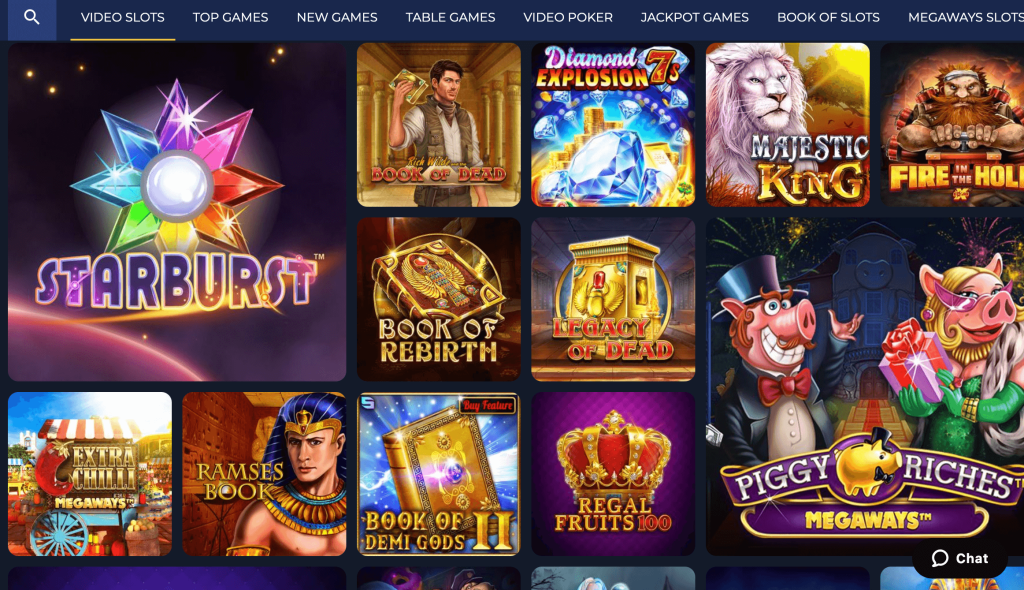This screenshot has width=1024, height=590.
Task: Select the New Games tab
Action: coord(337,18)
